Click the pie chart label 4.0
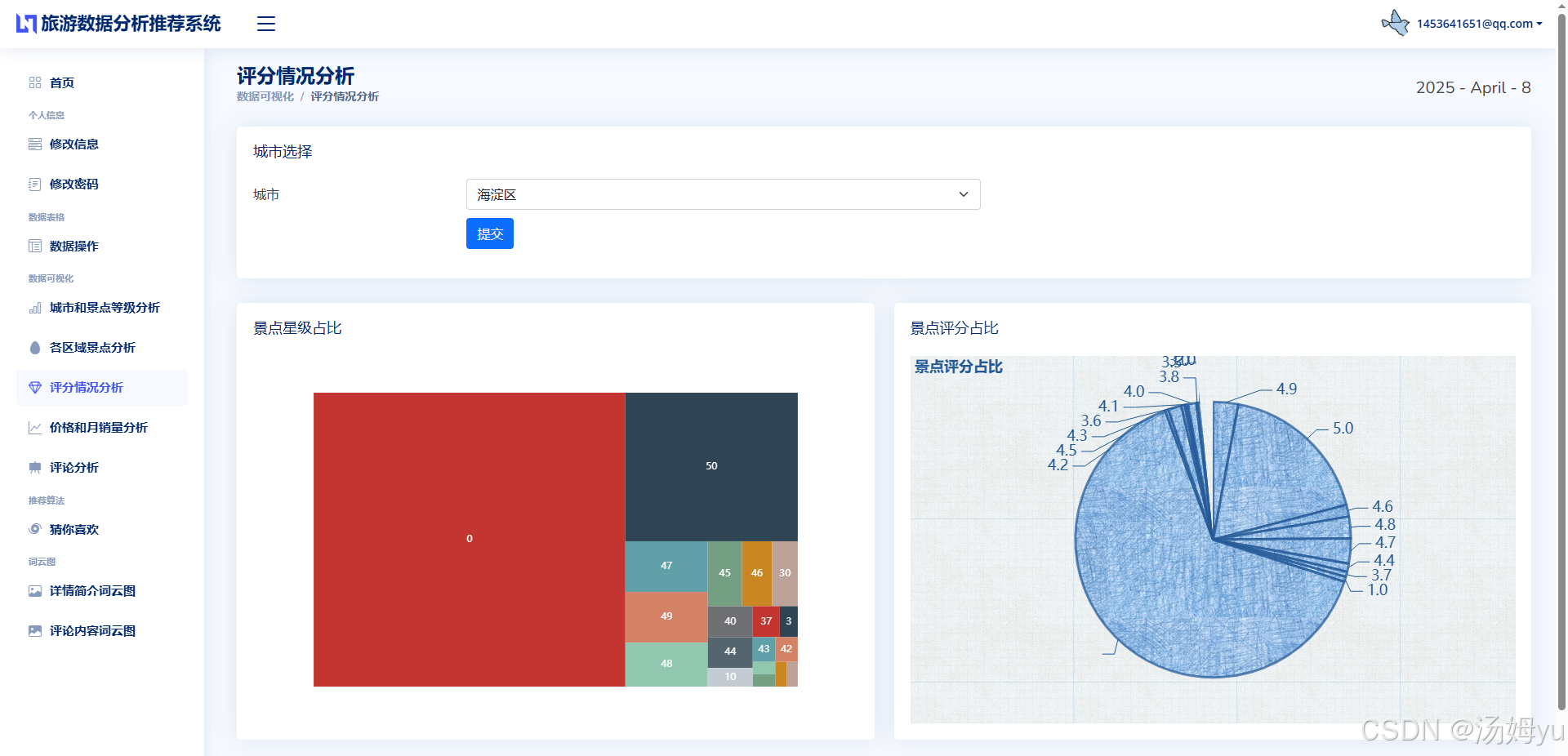Screen dimensions: 1568x756 pos(1134,391)
